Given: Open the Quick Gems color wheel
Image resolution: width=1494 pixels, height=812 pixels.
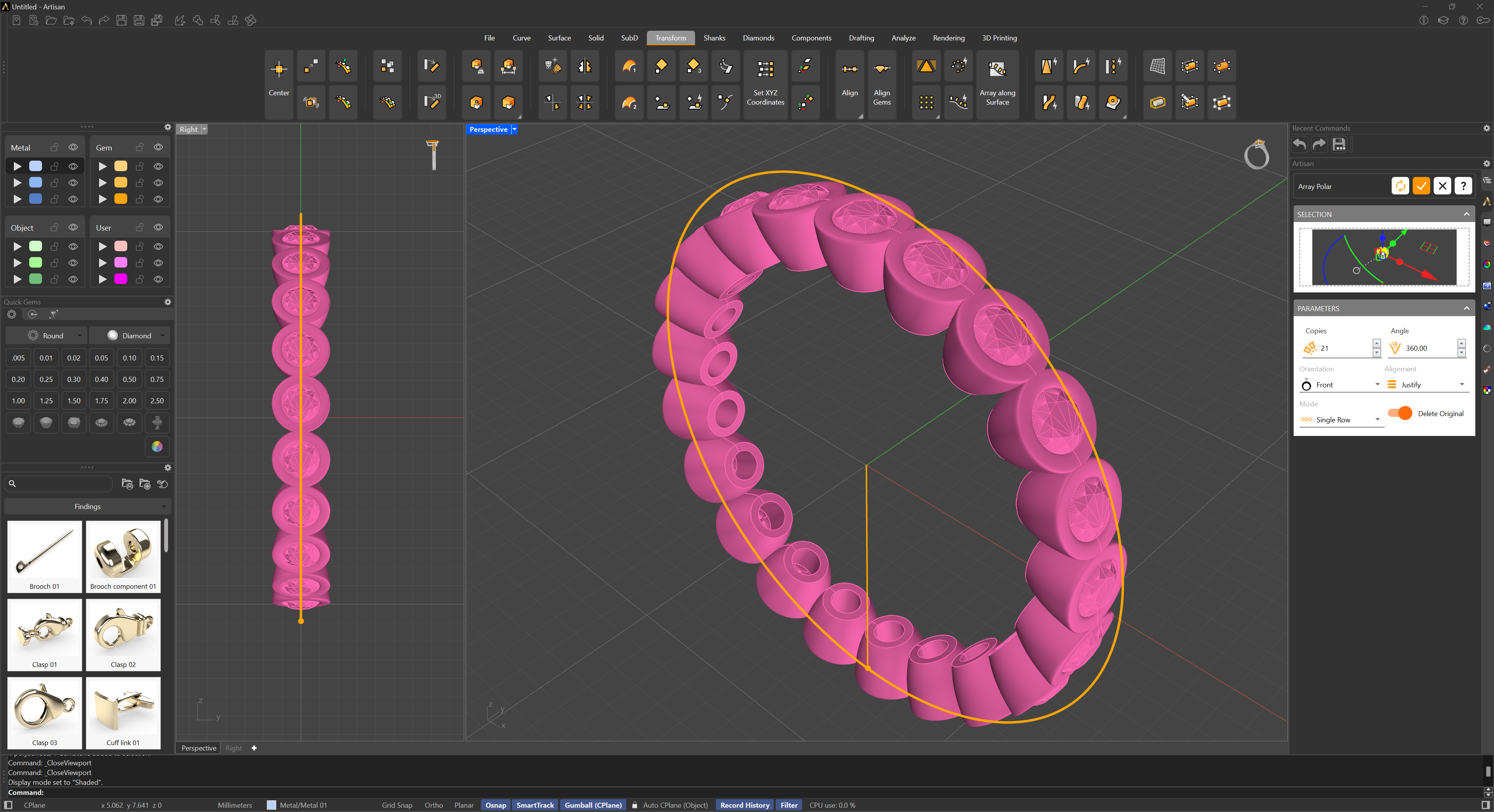Looking at the screenshot, I should pyautogui.click(x=156, y=446).
